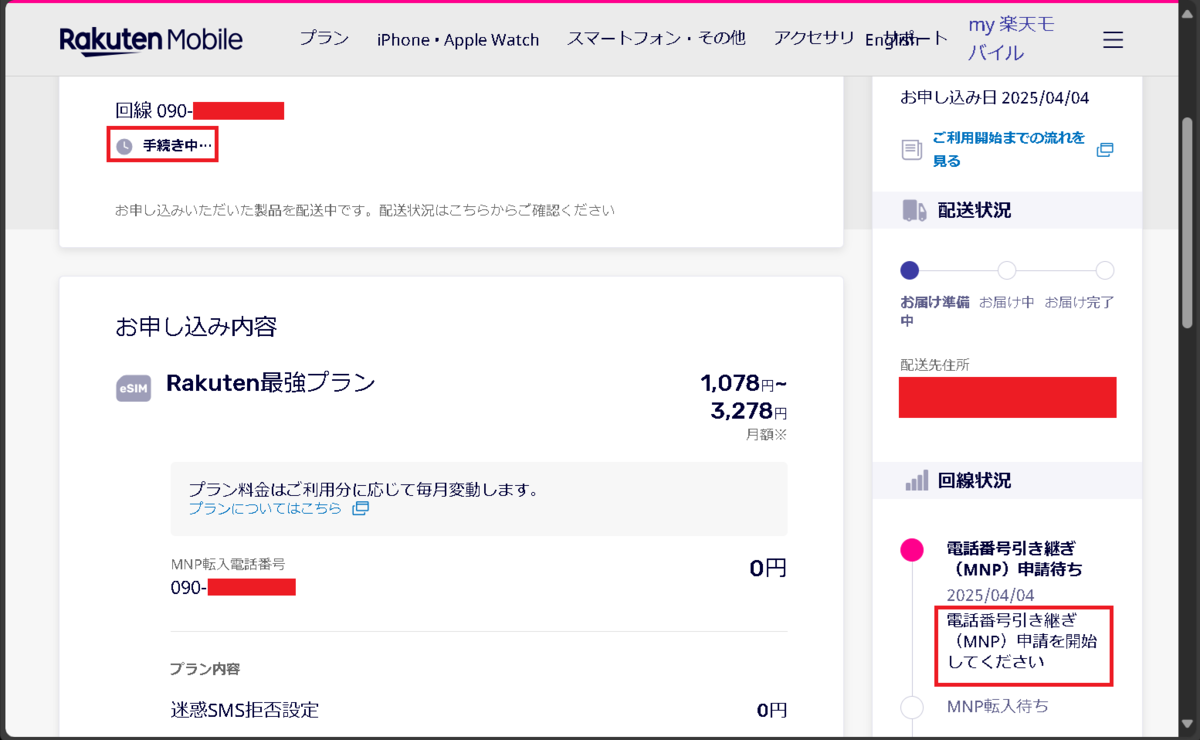Click the clock icon beside 手続き中
1200x740 pixels.
pyautogui.click(x=124, y=146)
